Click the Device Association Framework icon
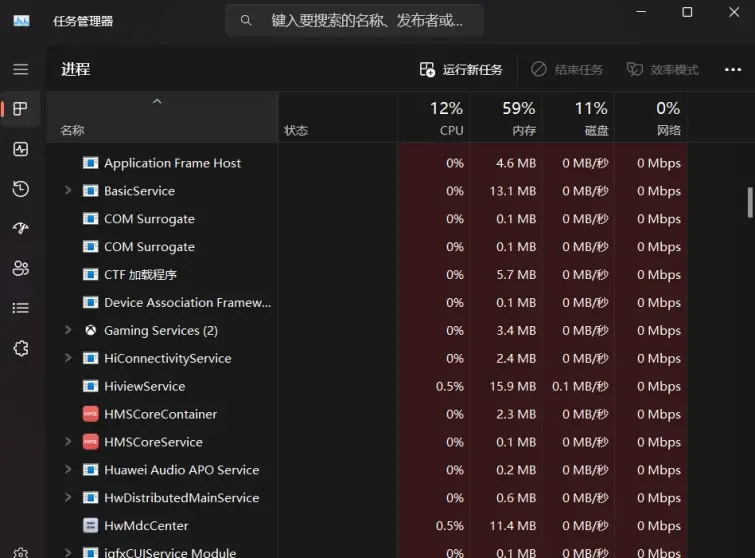The image size is (755, 558). pyautogui.click(x=90, y=302)
